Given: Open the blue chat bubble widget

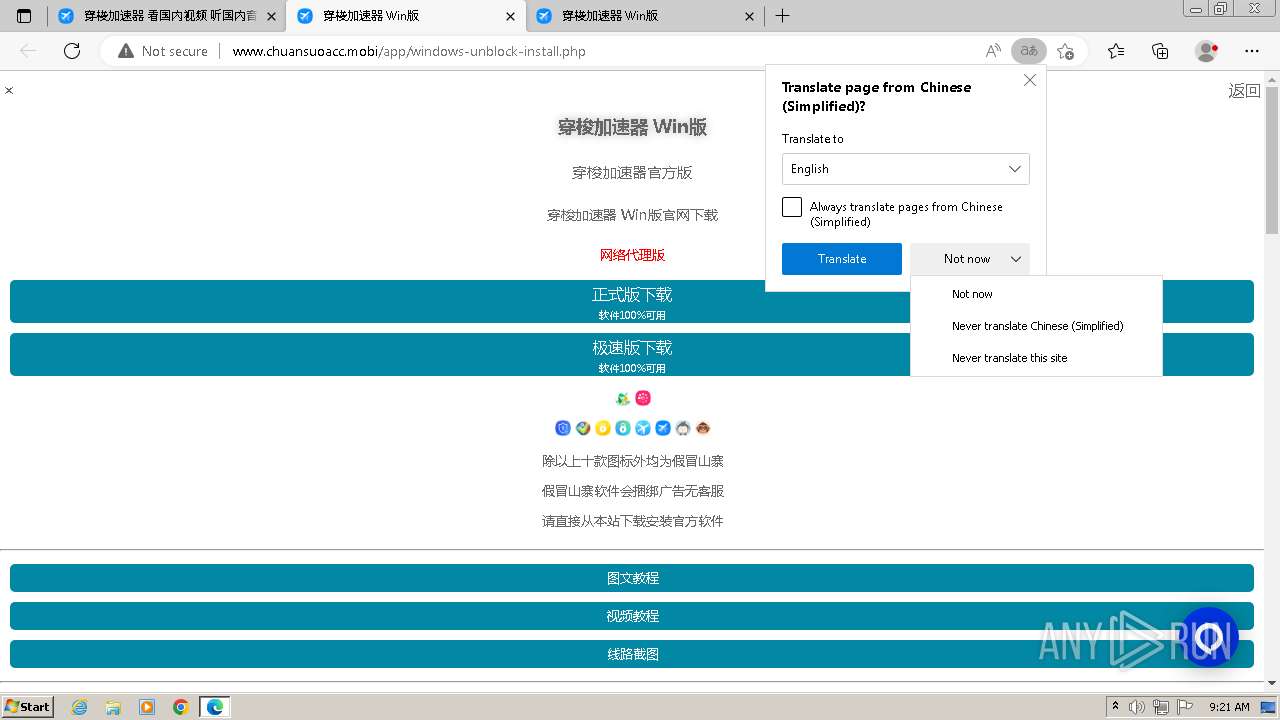Looking at the screenshot, I should 1209,637.
